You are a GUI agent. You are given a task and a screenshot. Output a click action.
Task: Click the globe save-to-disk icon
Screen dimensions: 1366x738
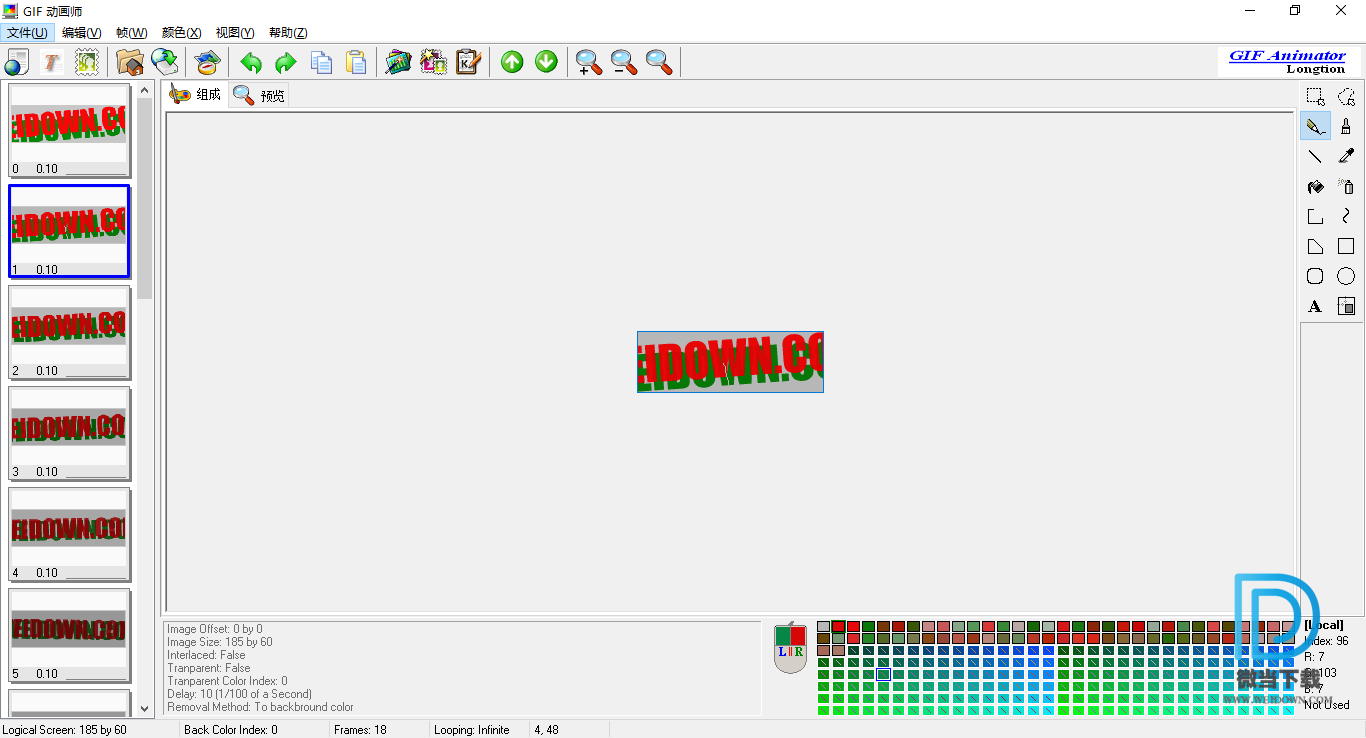click(x=165, y=62)
